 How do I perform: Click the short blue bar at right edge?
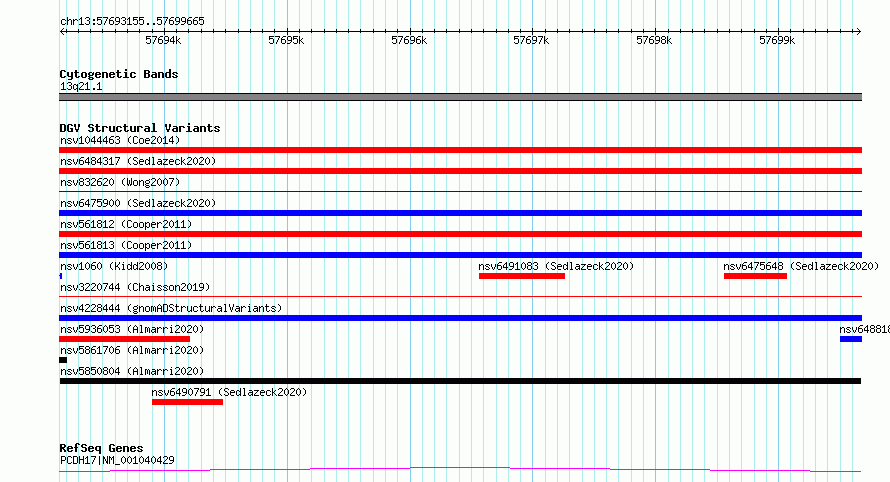pos(851,339)
